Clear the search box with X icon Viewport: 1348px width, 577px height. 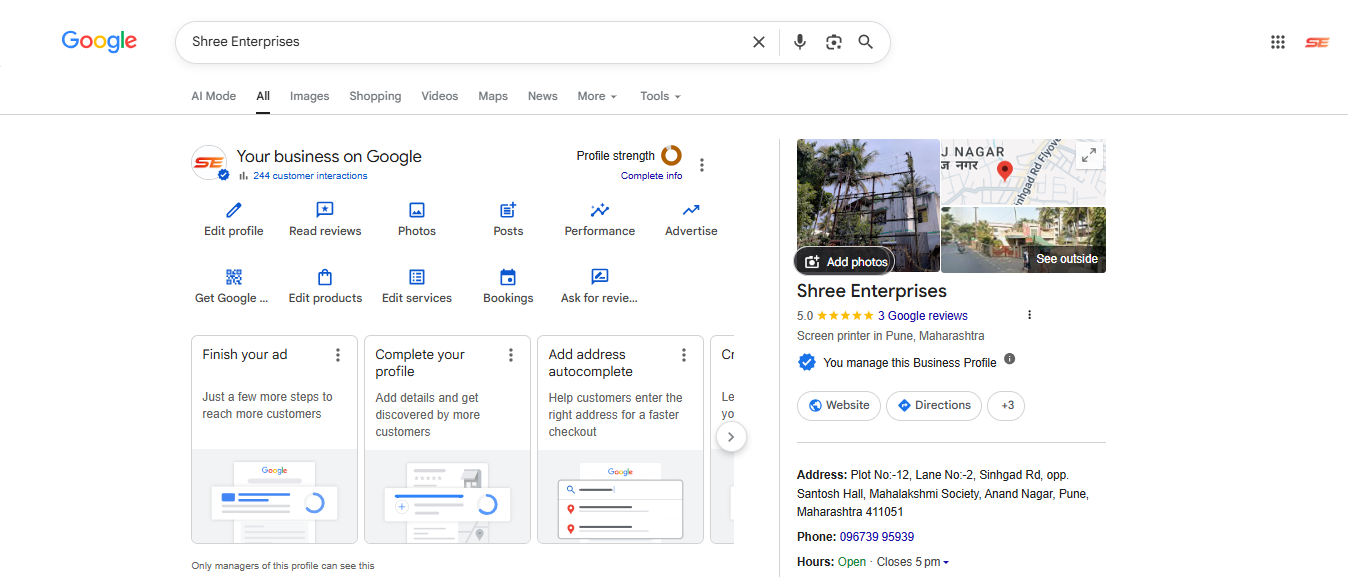[759, 42]
